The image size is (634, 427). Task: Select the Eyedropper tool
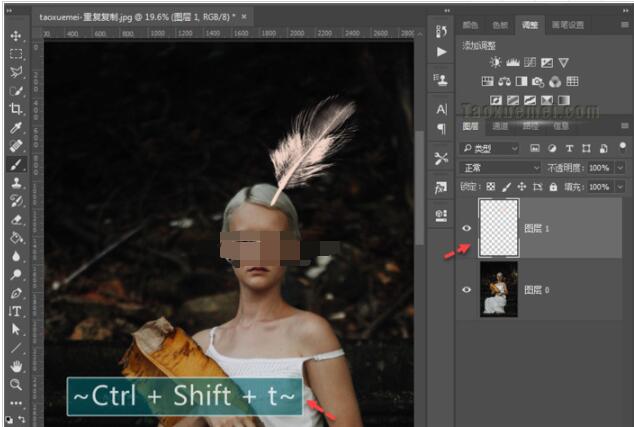[16, 127]
